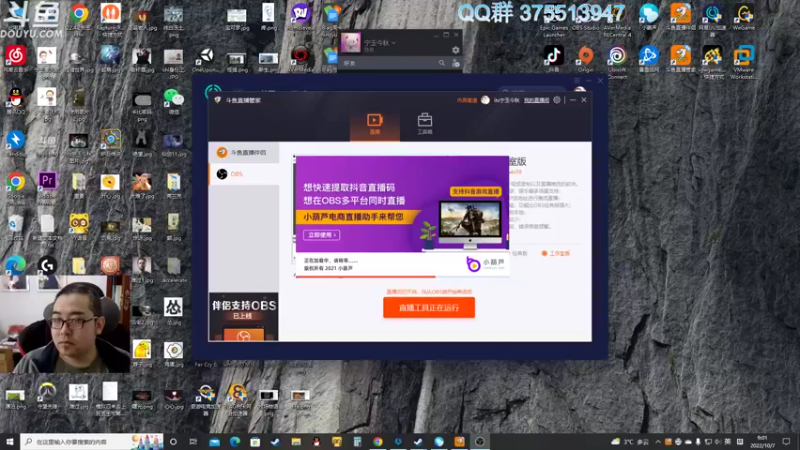Open the OBS Studio desktop icon

(x=585, y=18)
